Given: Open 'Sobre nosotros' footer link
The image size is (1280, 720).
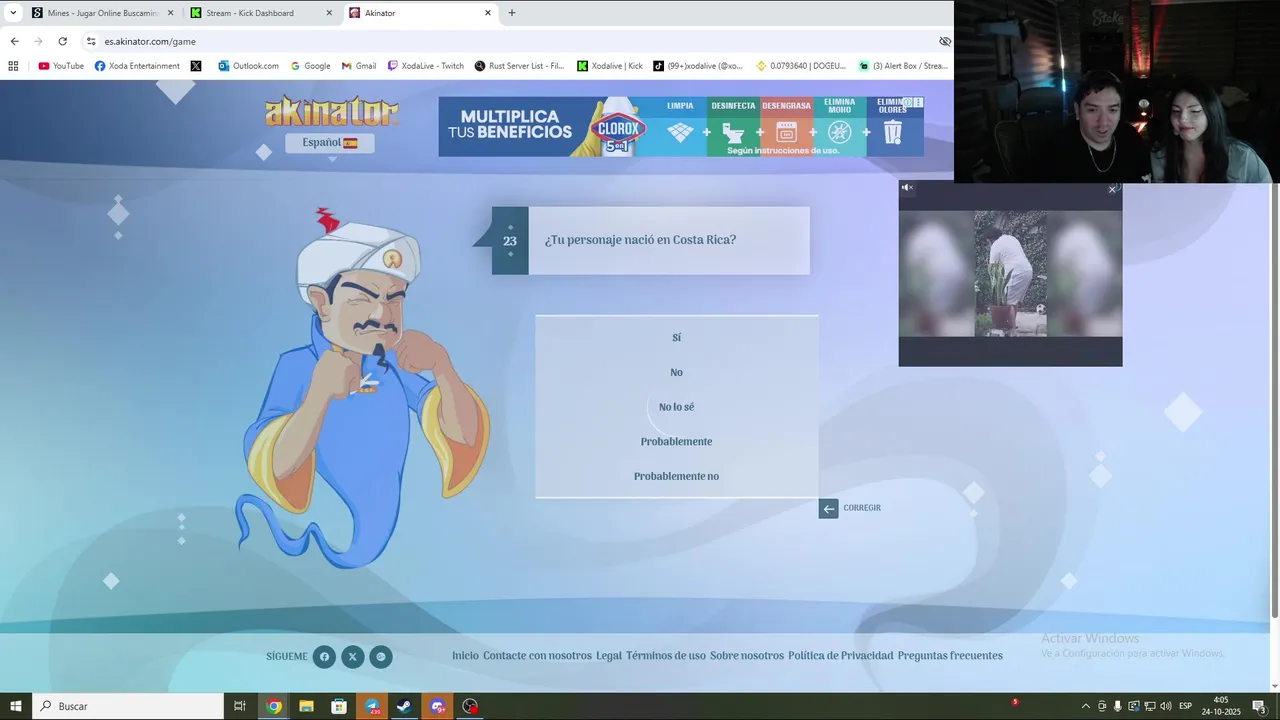Looking at the screenshot, I should pos(747,656).
